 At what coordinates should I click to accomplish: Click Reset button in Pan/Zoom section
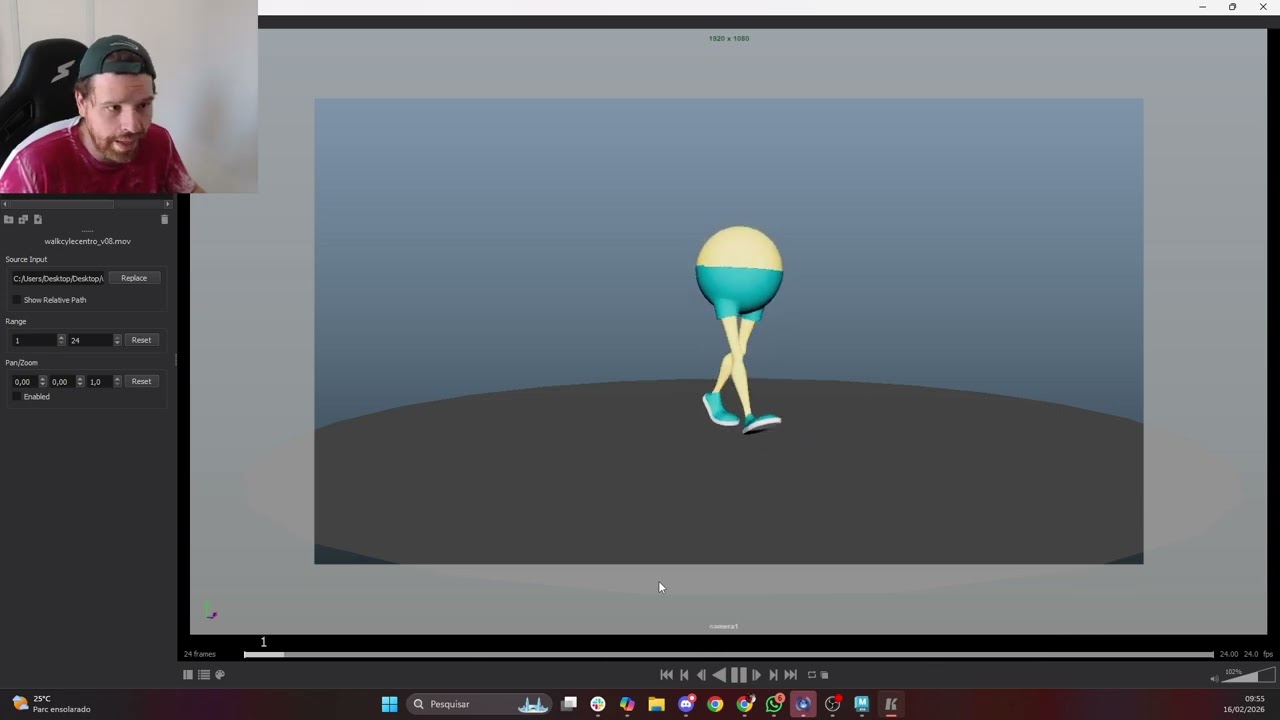click(x=141, y=381)
